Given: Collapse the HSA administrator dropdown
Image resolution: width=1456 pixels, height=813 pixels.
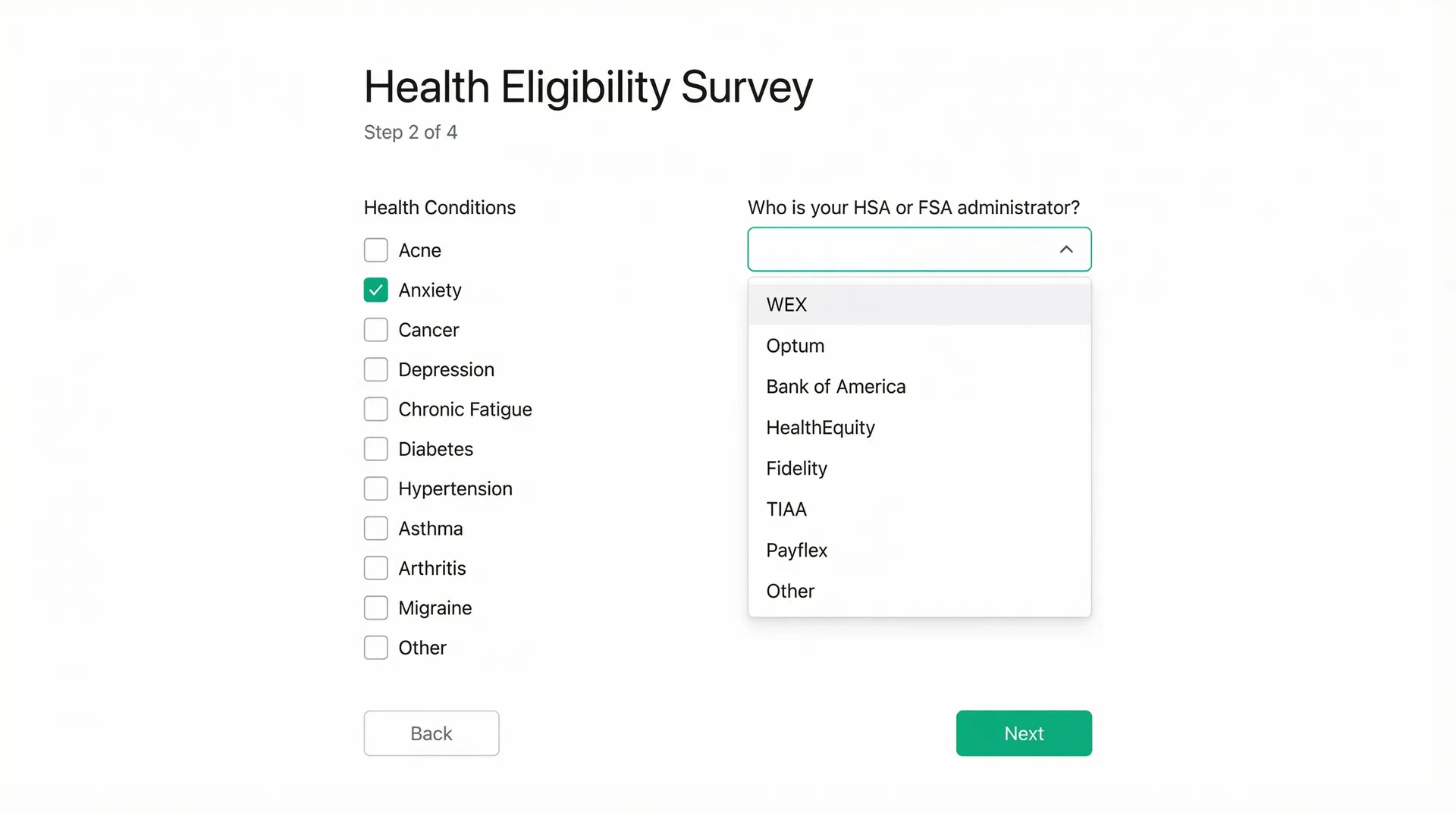Looking at the screenshot, I should pos(1066,249).
